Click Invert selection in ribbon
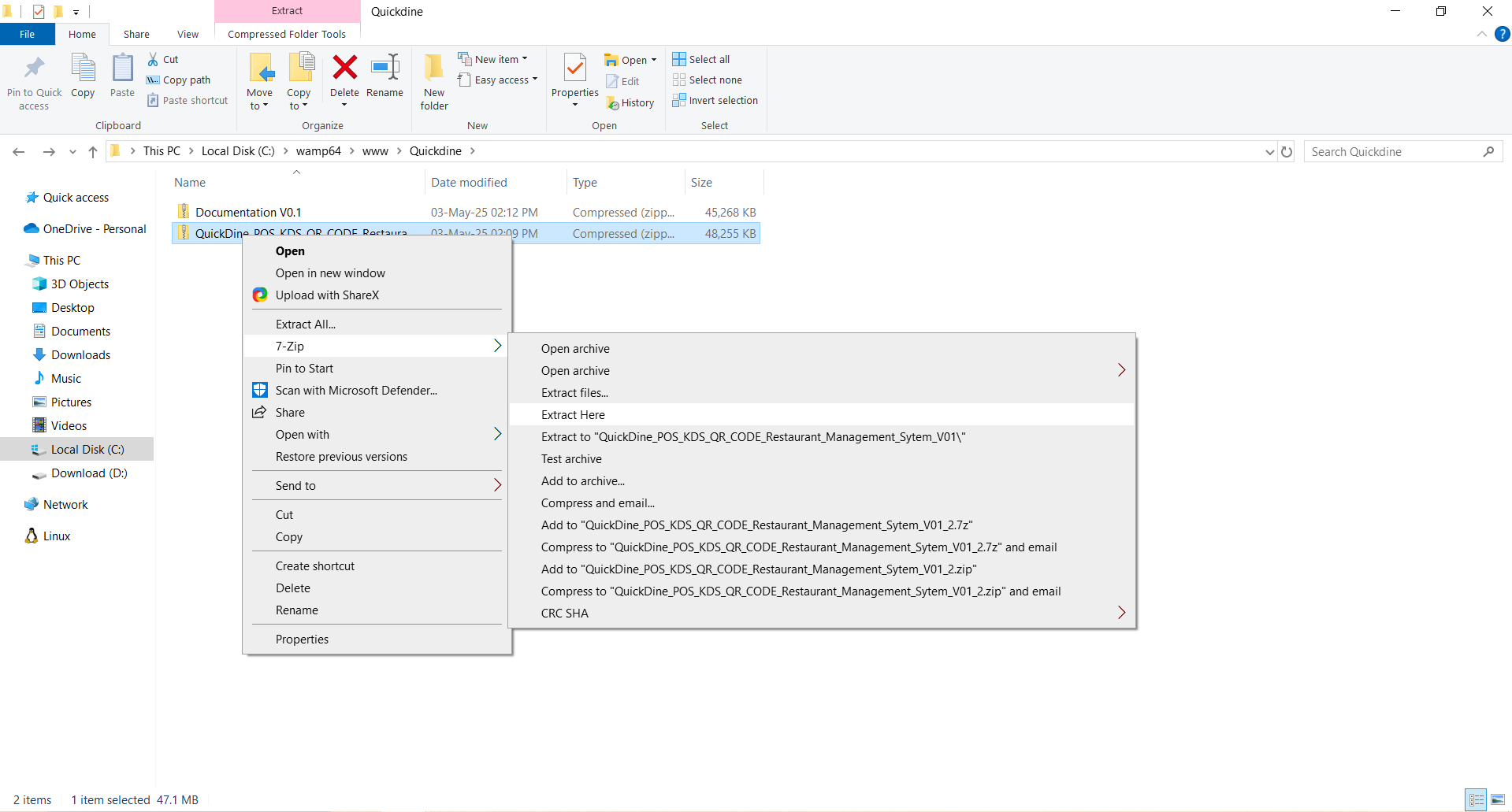 pos(715,100)
